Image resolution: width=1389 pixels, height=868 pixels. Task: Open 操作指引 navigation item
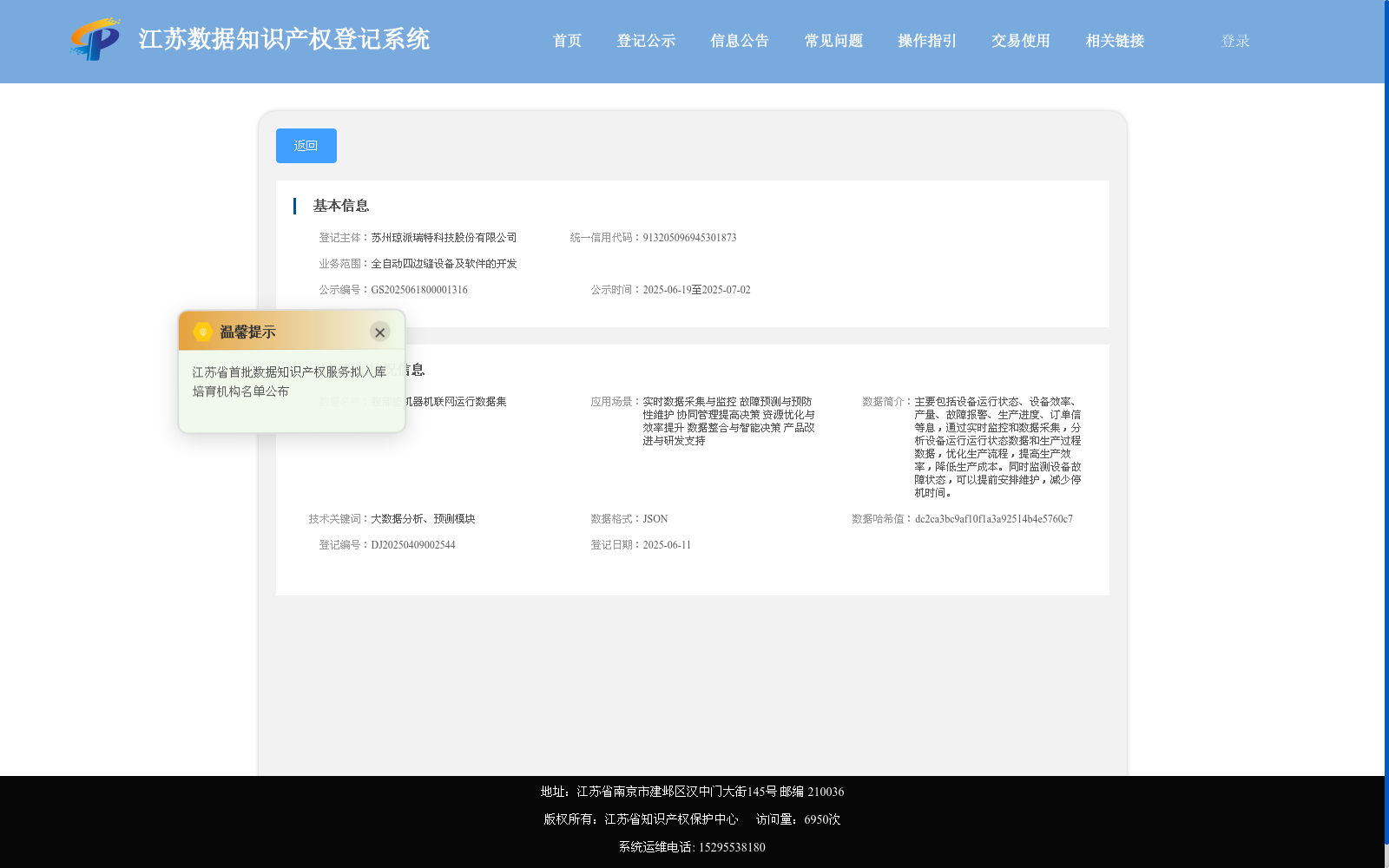tap(927, 41)
